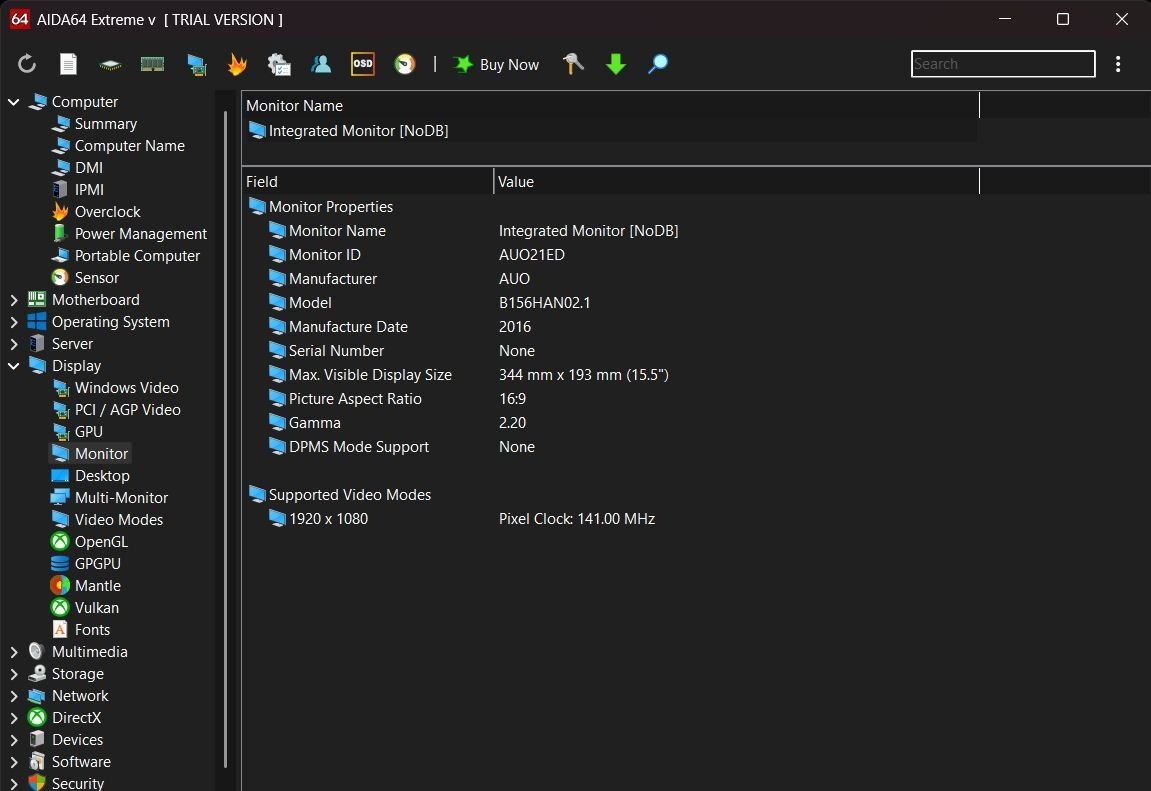Click the Security shield icon
The width and height of the screenshot is (1151, 791).
(37, 782)
